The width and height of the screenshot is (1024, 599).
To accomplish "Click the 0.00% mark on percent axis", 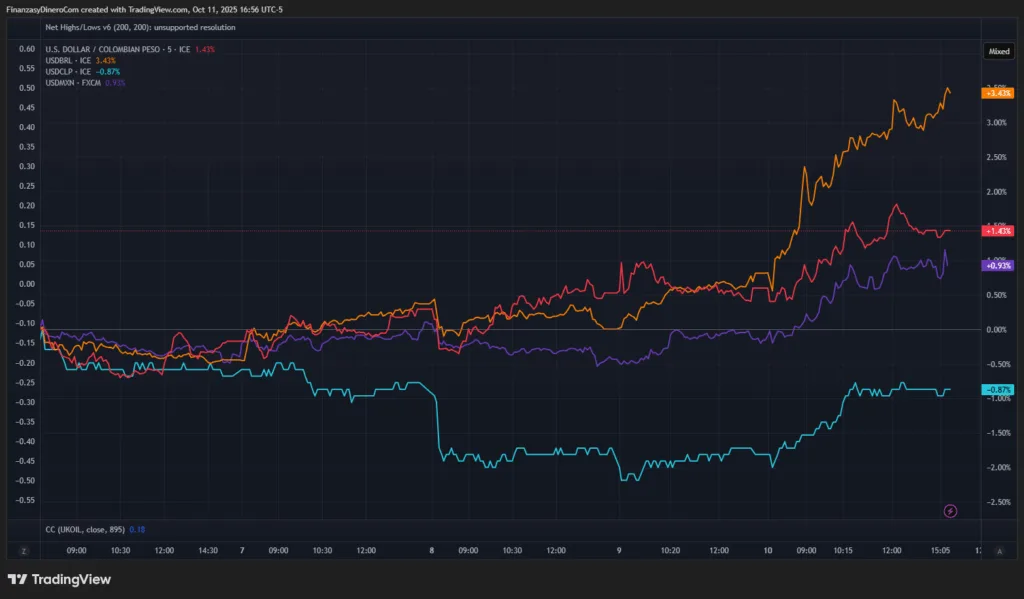I will click(997, 329).
